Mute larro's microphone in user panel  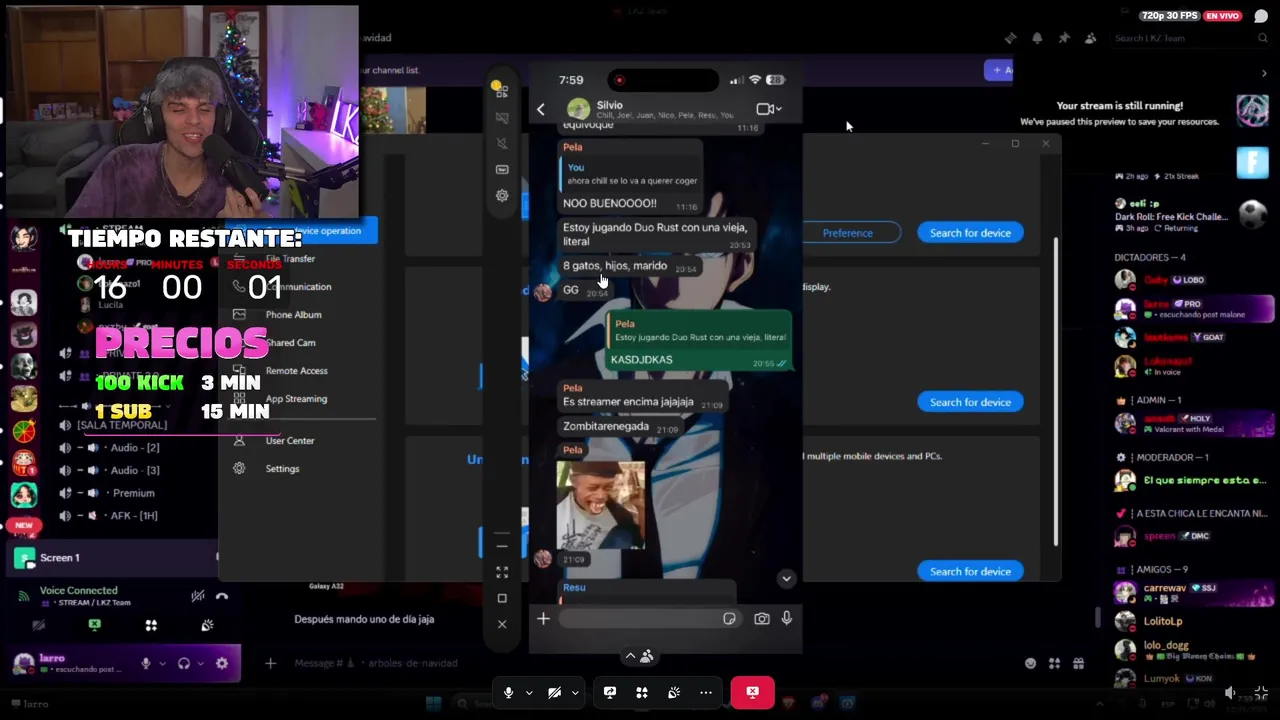tap(146, 663)
